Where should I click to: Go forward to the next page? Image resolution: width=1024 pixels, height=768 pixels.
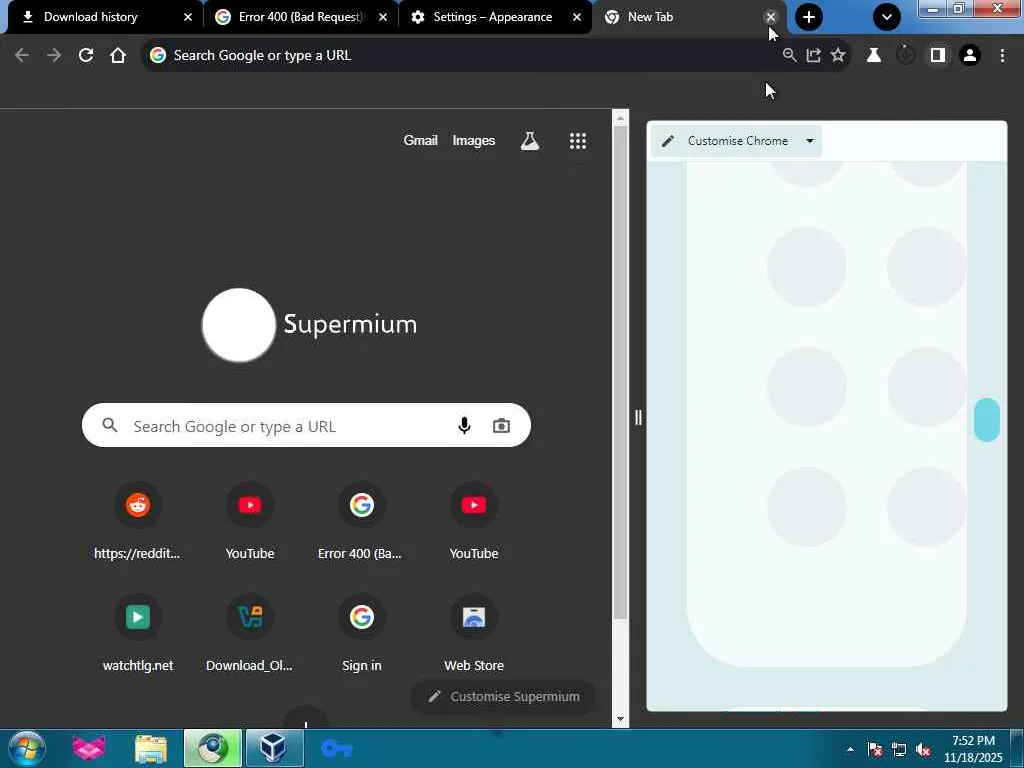pyautogui.click(x=54, y=56)
